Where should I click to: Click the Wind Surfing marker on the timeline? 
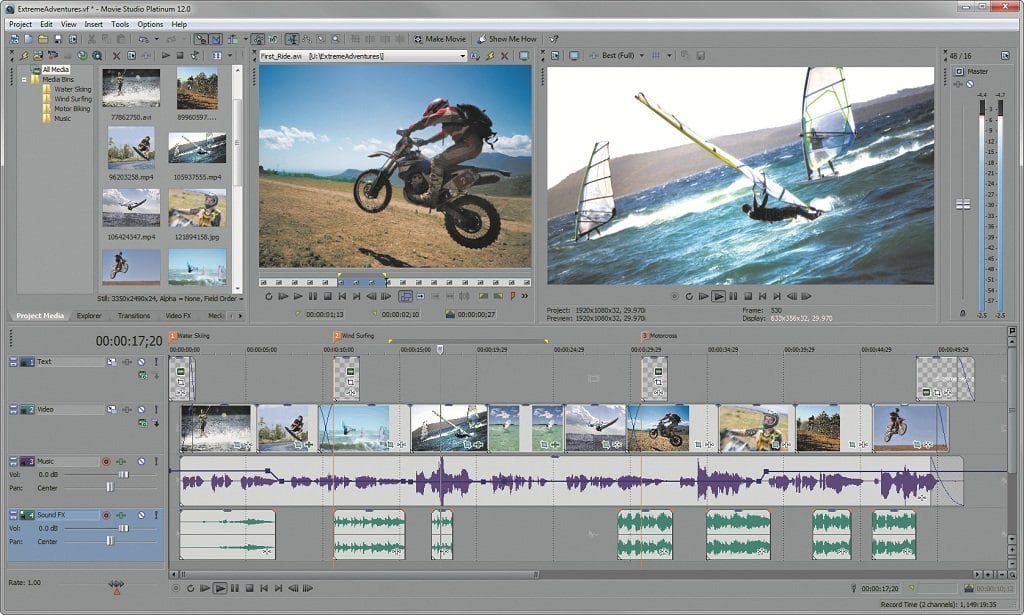(x=338, y=335)
